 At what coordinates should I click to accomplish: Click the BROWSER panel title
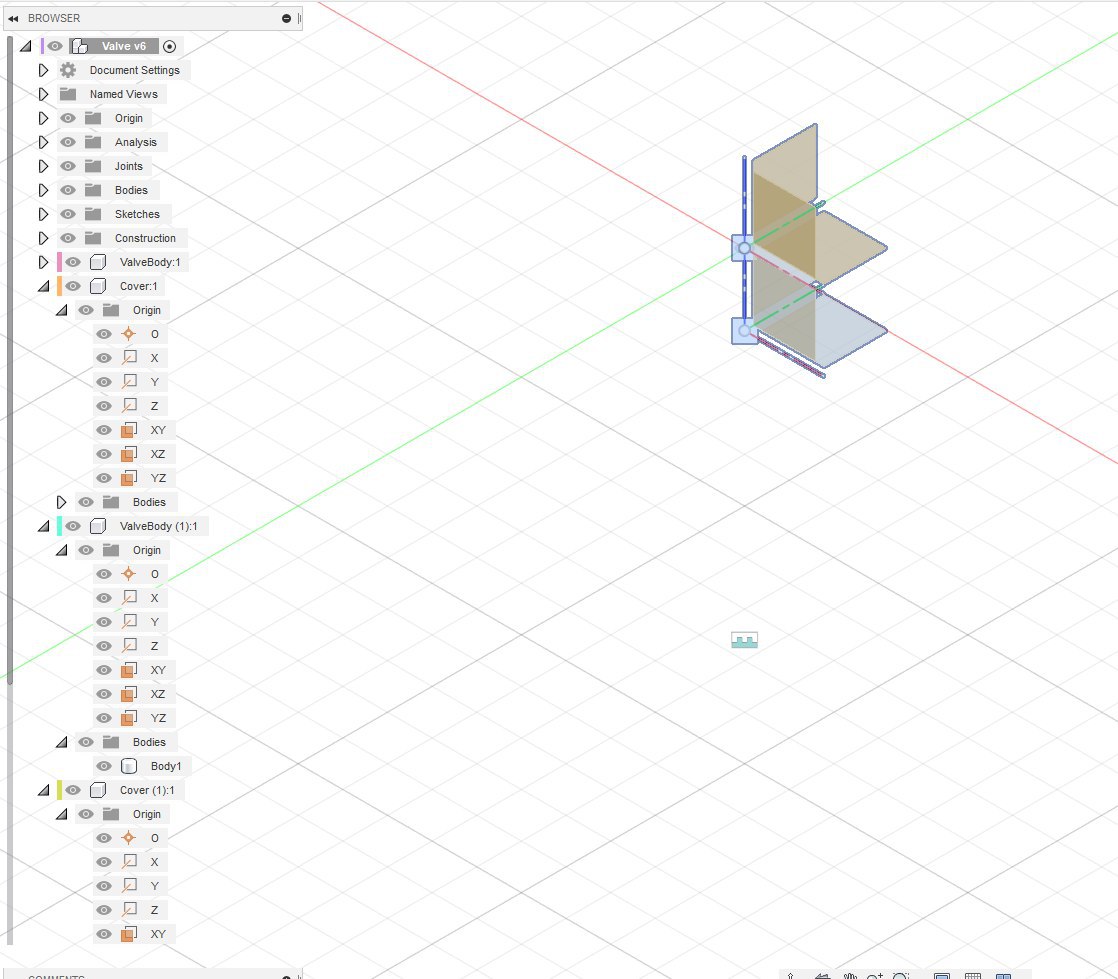point(54,19)
